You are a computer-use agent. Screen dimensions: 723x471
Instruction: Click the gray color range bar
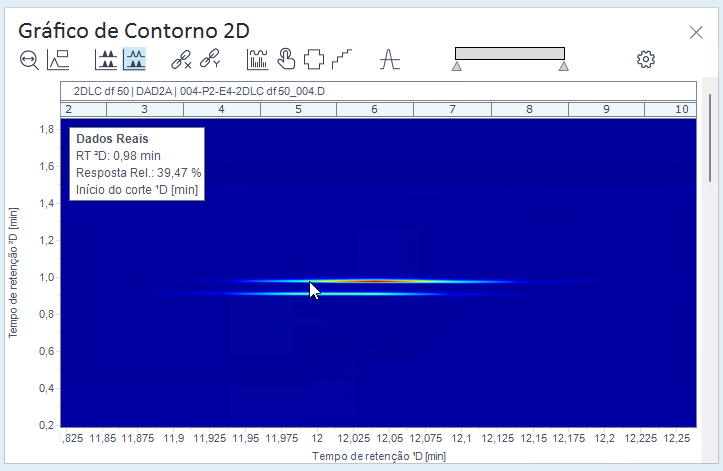point(510,54)
